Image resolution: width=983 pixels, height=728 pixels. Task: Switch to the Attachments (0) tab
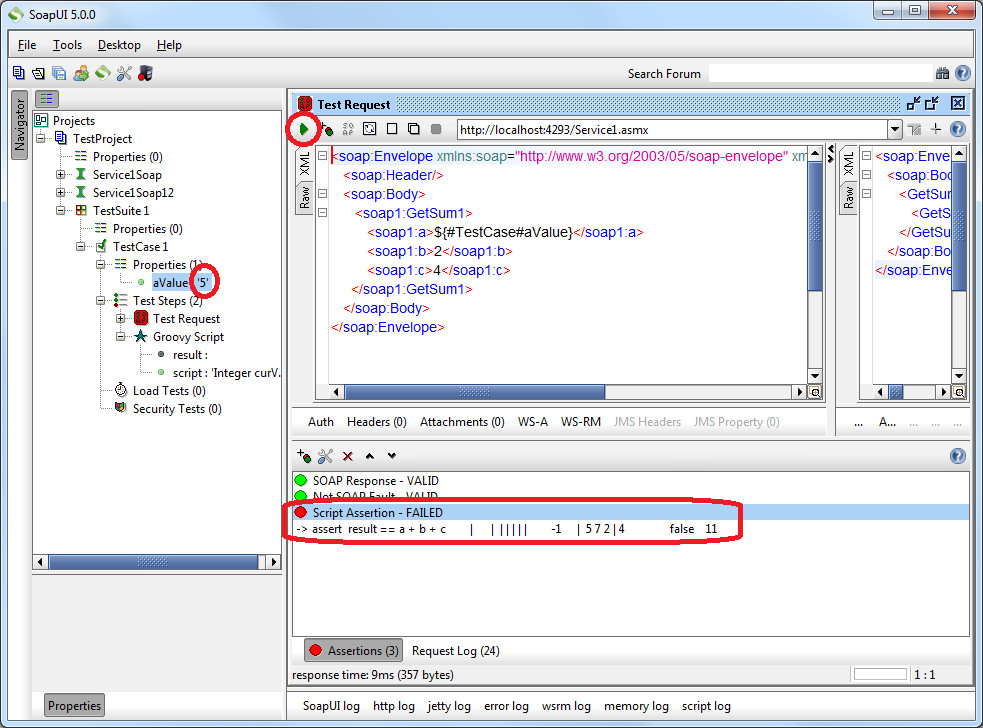(x=462, y=422)
